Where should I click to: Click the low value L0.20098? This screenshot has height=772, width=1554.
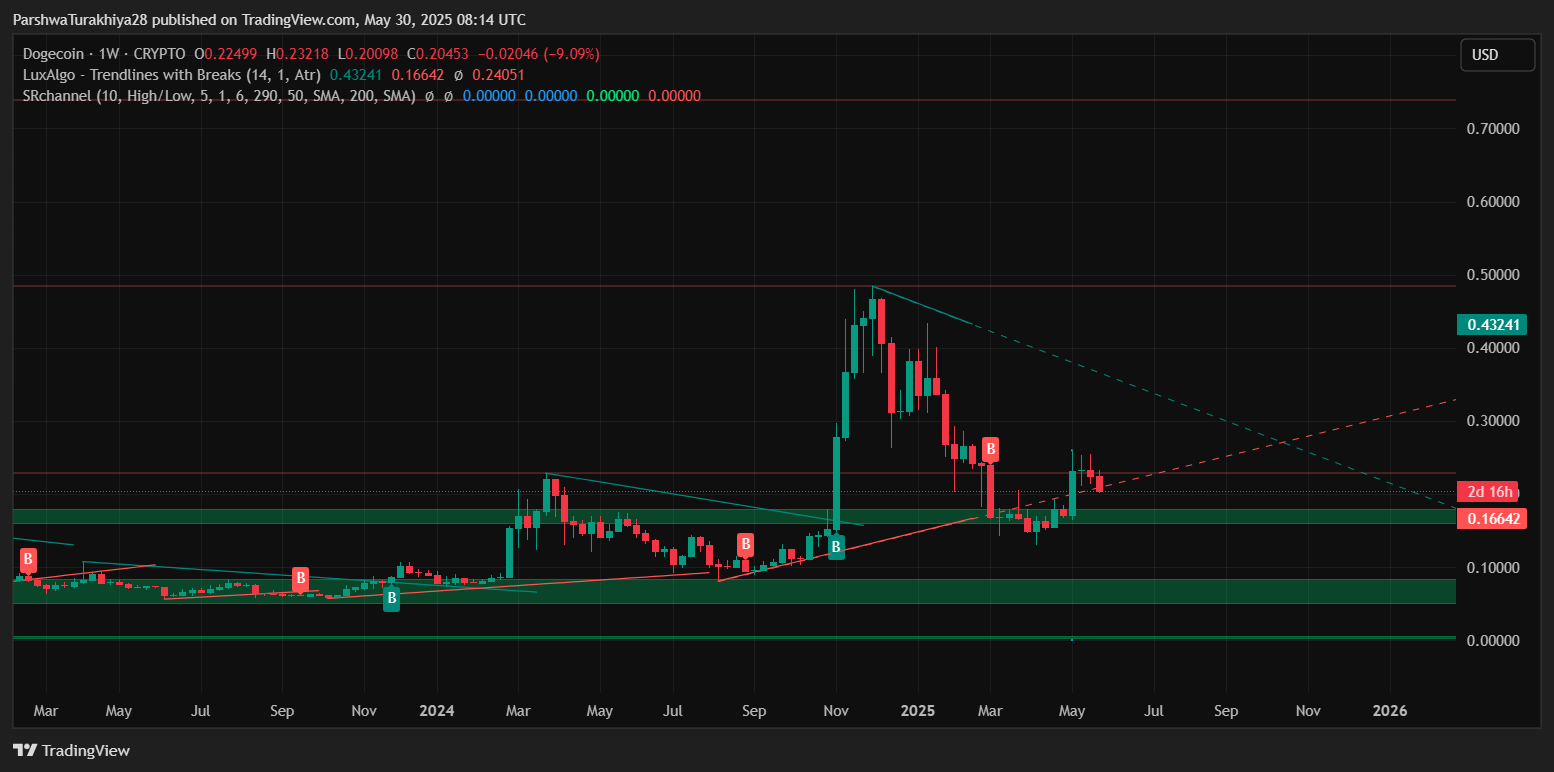click(367, 55)
